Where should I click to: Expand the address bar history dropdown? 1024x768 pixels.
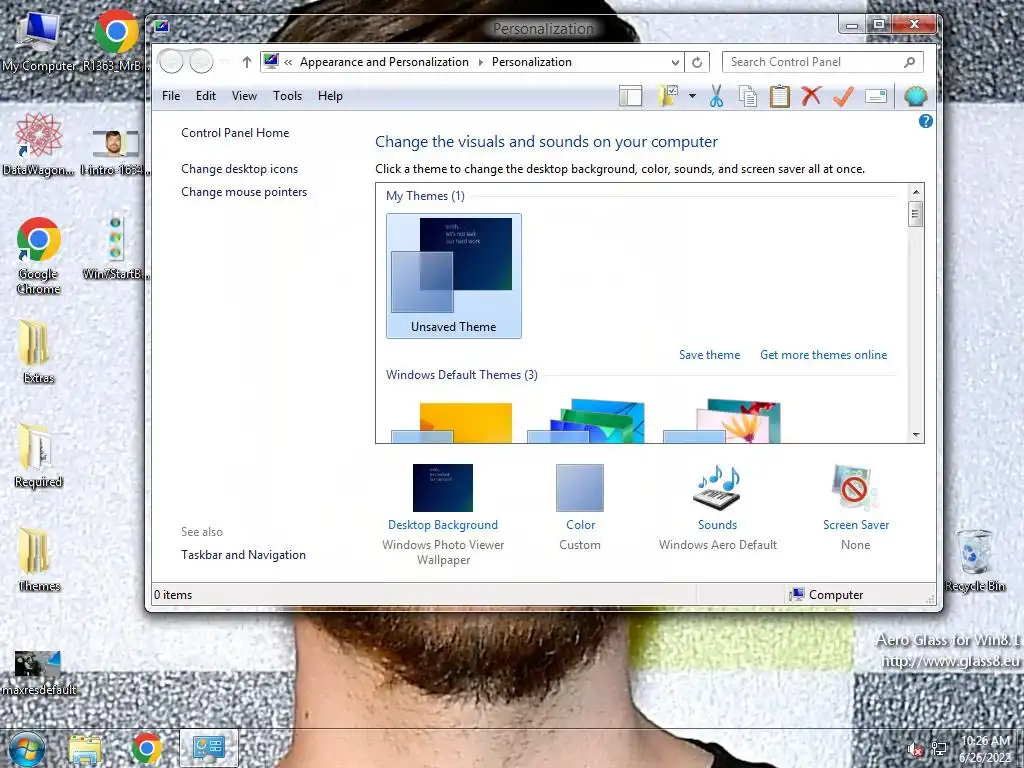coord(675,62)
